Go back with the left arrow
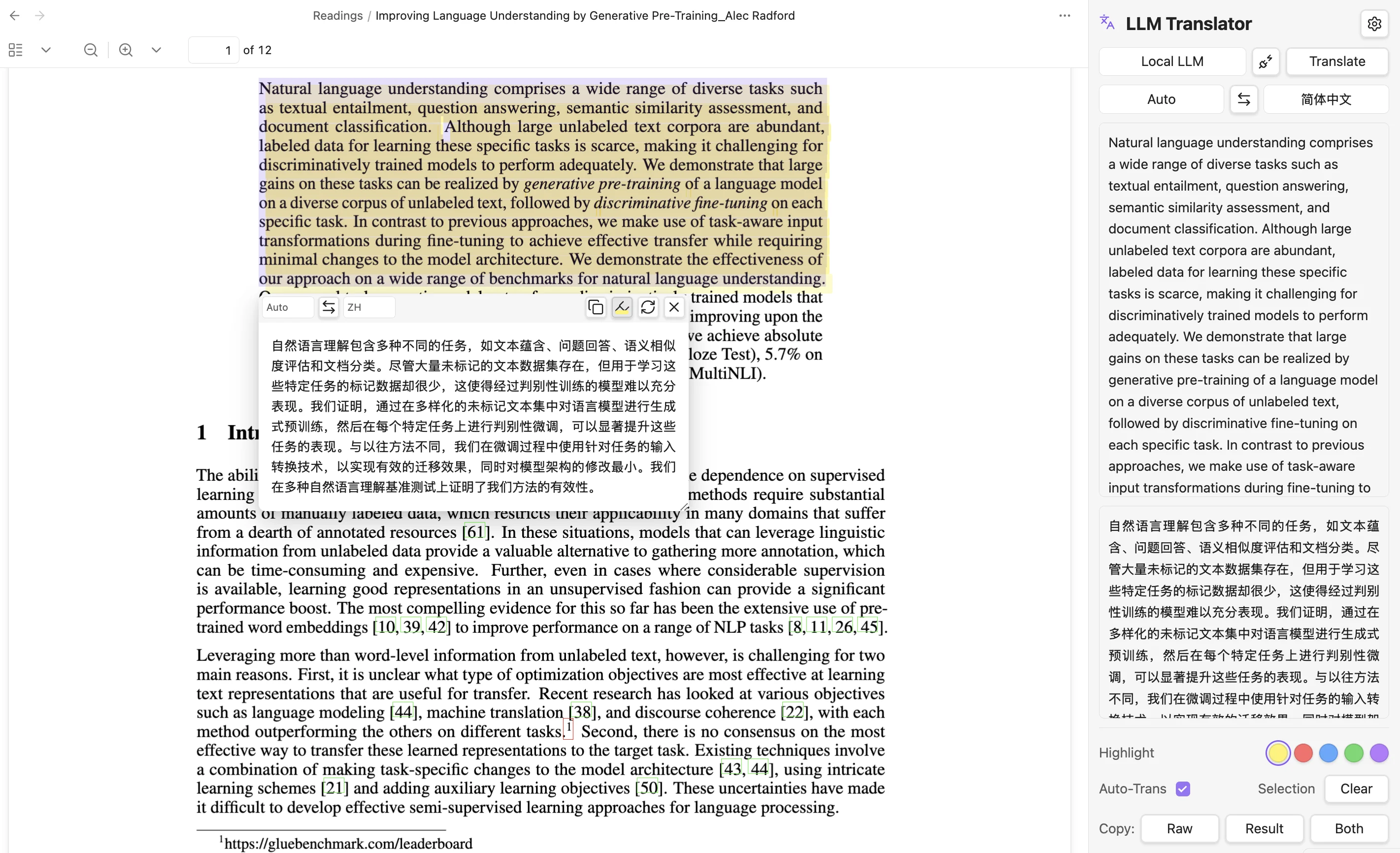Image resolution: width=1400 pixels, height=853 pixels. pyautogui.click(x=15, y=15)
